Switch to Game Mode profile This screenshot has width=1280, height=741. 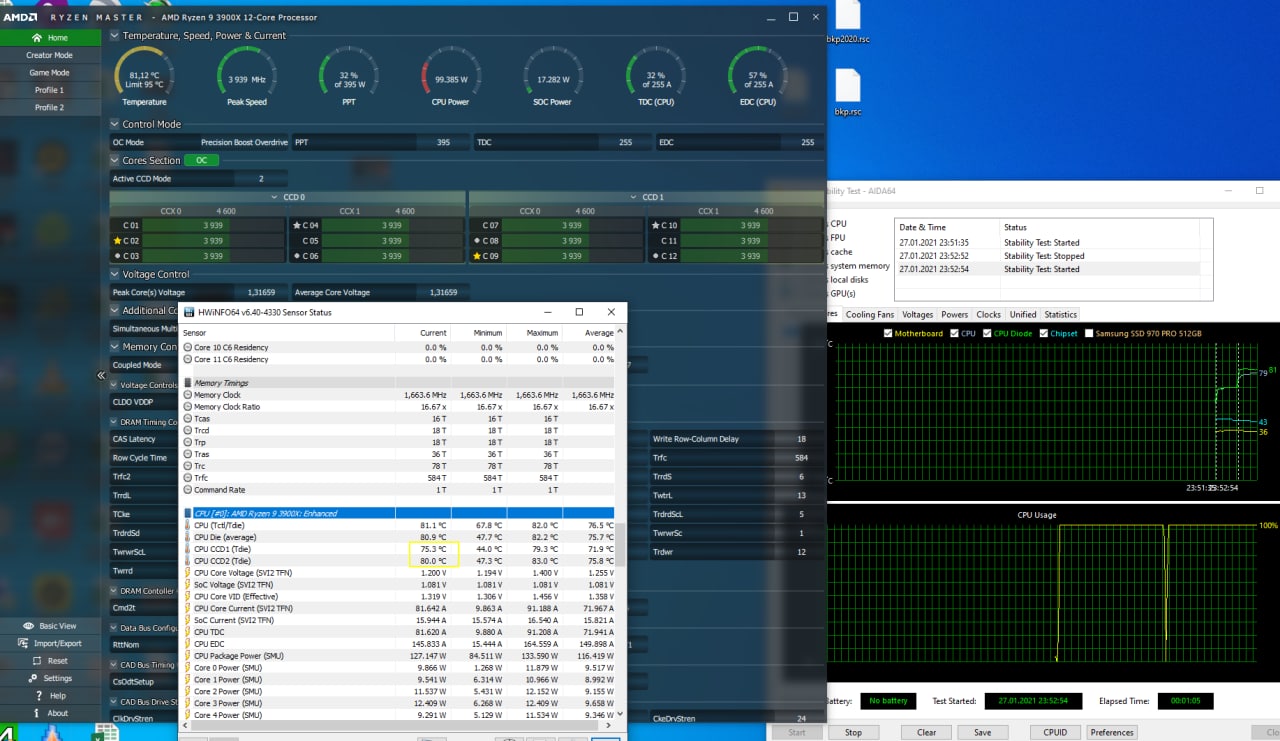(x=50, y=72)
